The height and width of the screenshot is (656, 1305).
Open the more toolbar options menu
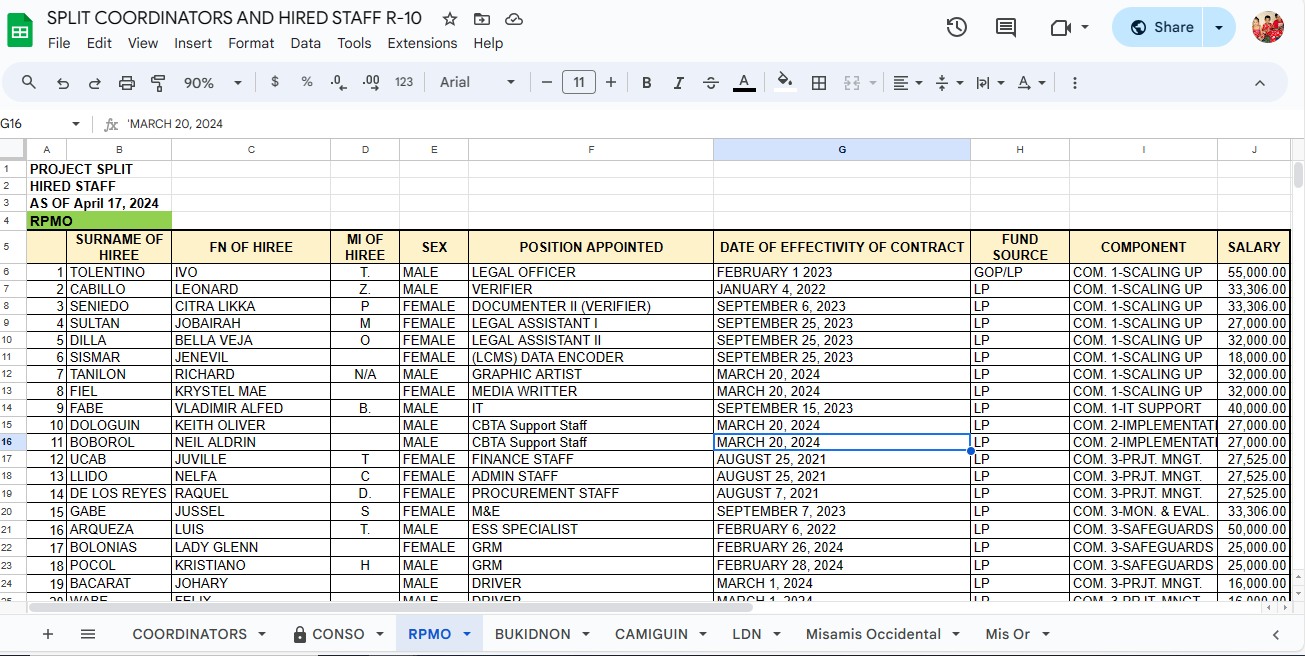pyautogui.click(x=1075, y=82)
